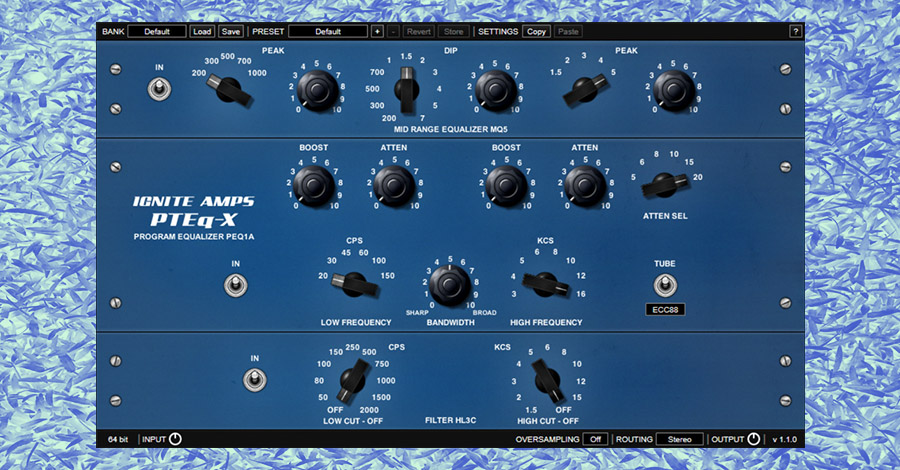Click the IGNITE AMPS PTEq-X logo
Screen dimensions: 900x470
coord(193,211)
